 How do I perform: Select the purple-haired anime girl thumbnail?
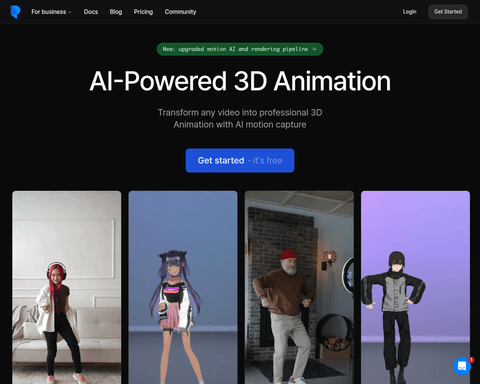183,287
